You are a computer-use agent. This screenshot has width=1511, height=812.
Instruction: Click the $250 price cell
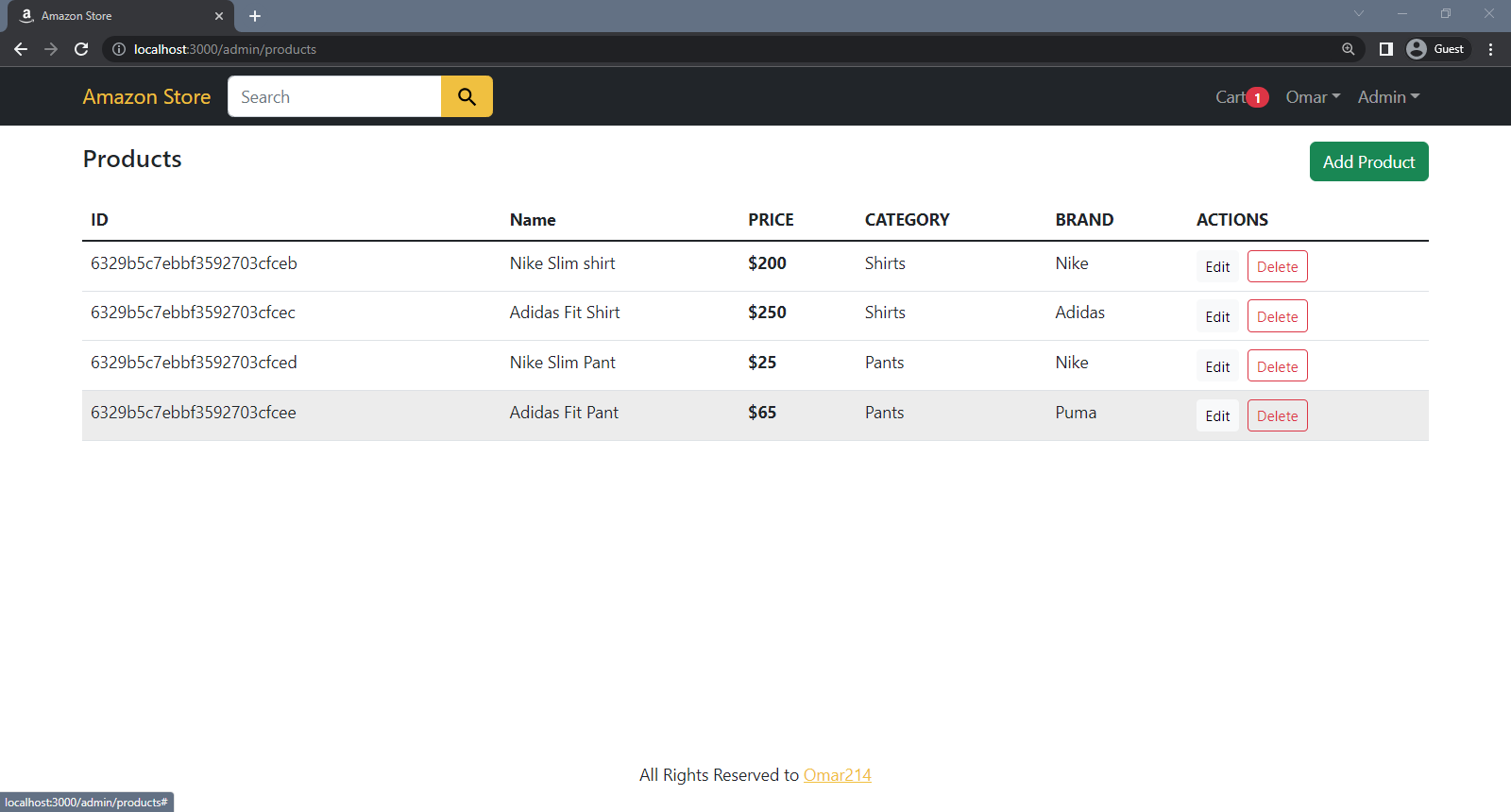(767, 313)
